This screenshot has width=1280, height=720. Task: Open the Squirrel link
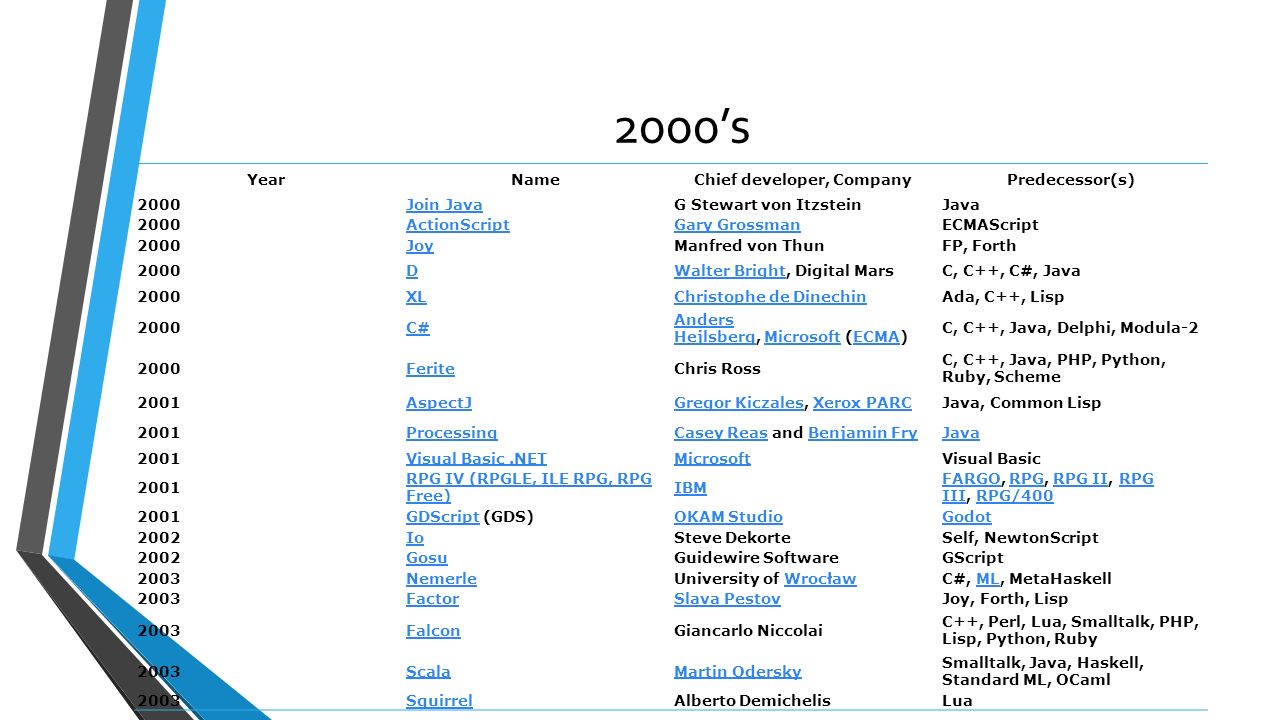439,701
